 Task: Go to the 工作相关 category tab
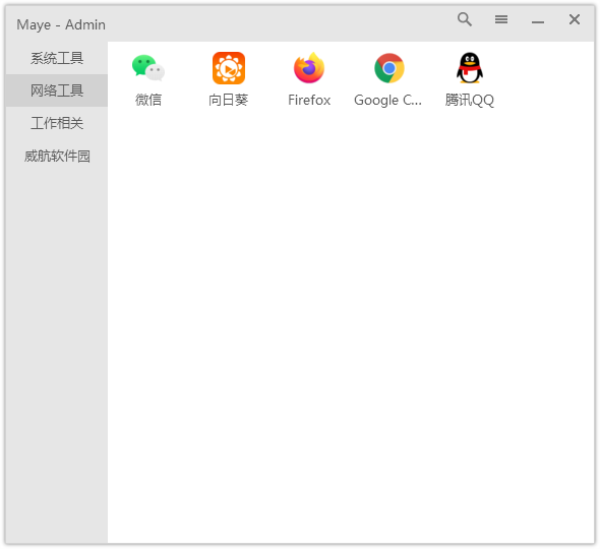(x=57, y=123)
